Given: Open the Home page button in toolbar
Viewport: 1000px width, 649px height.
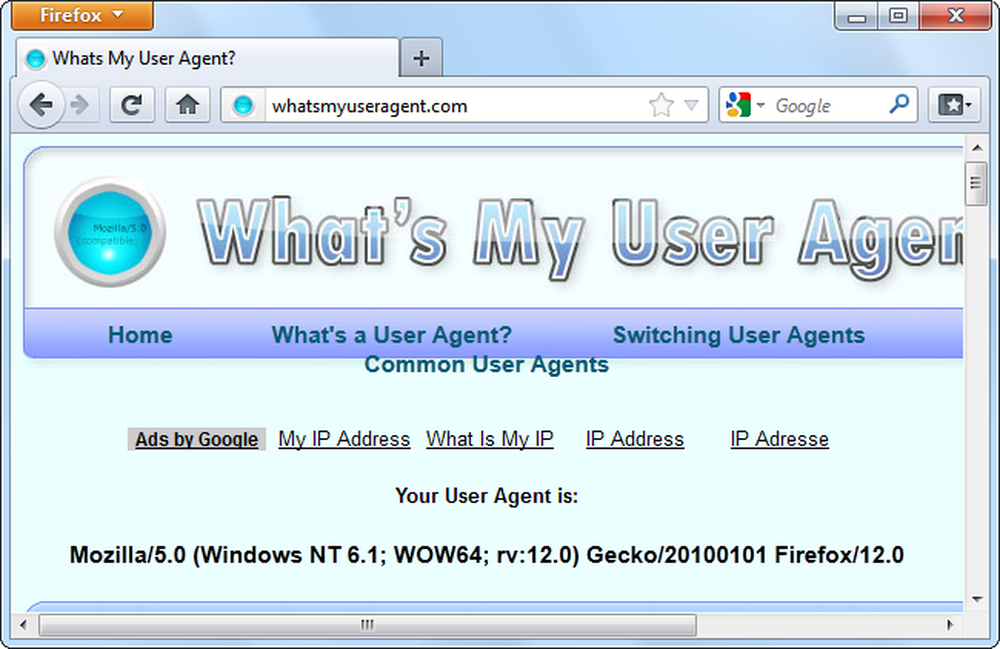Looking at the screenshot, I should (188, 105).
